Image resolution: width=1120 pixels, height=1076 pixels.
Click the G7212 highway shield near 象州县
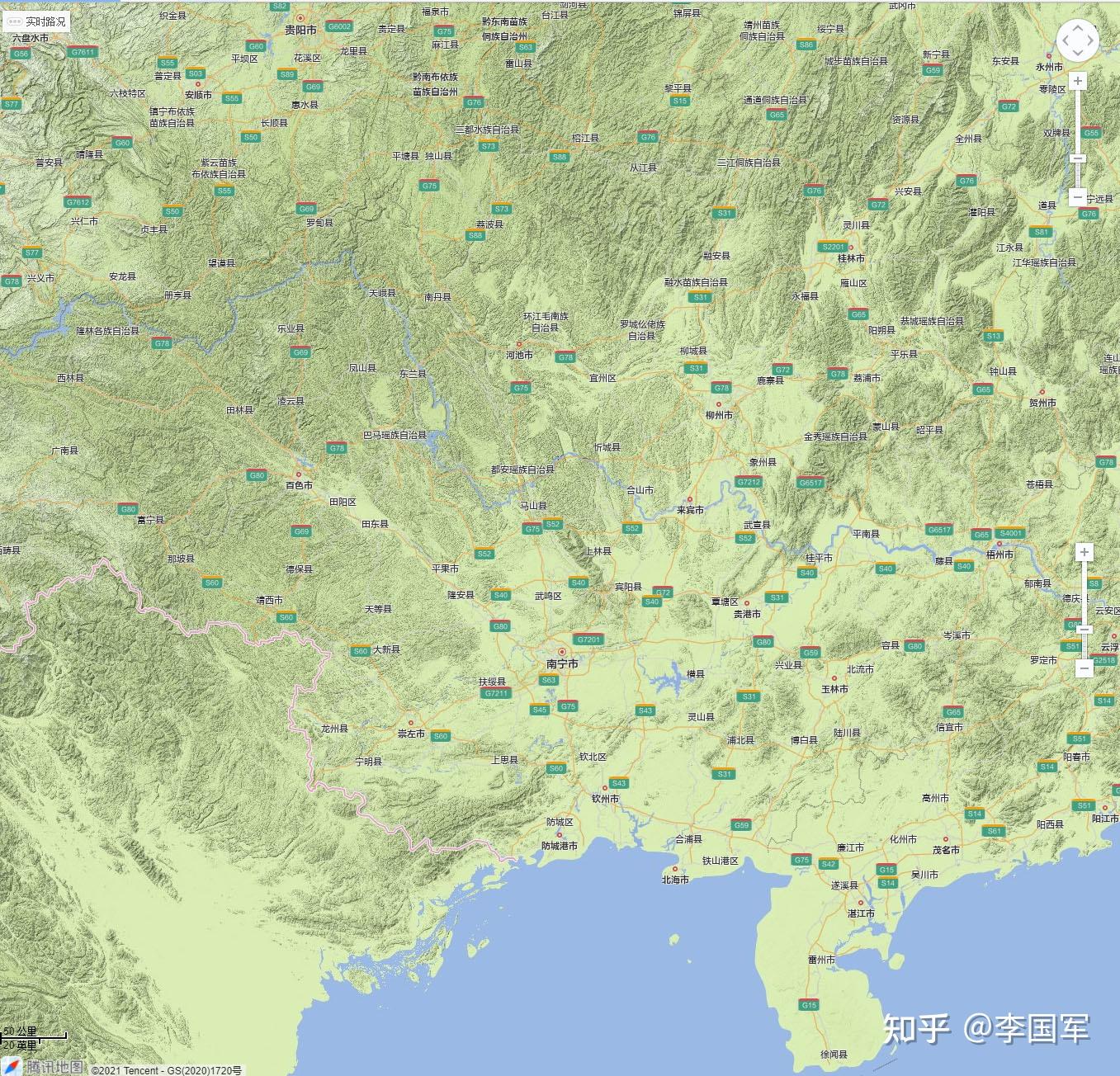(749, 482)
